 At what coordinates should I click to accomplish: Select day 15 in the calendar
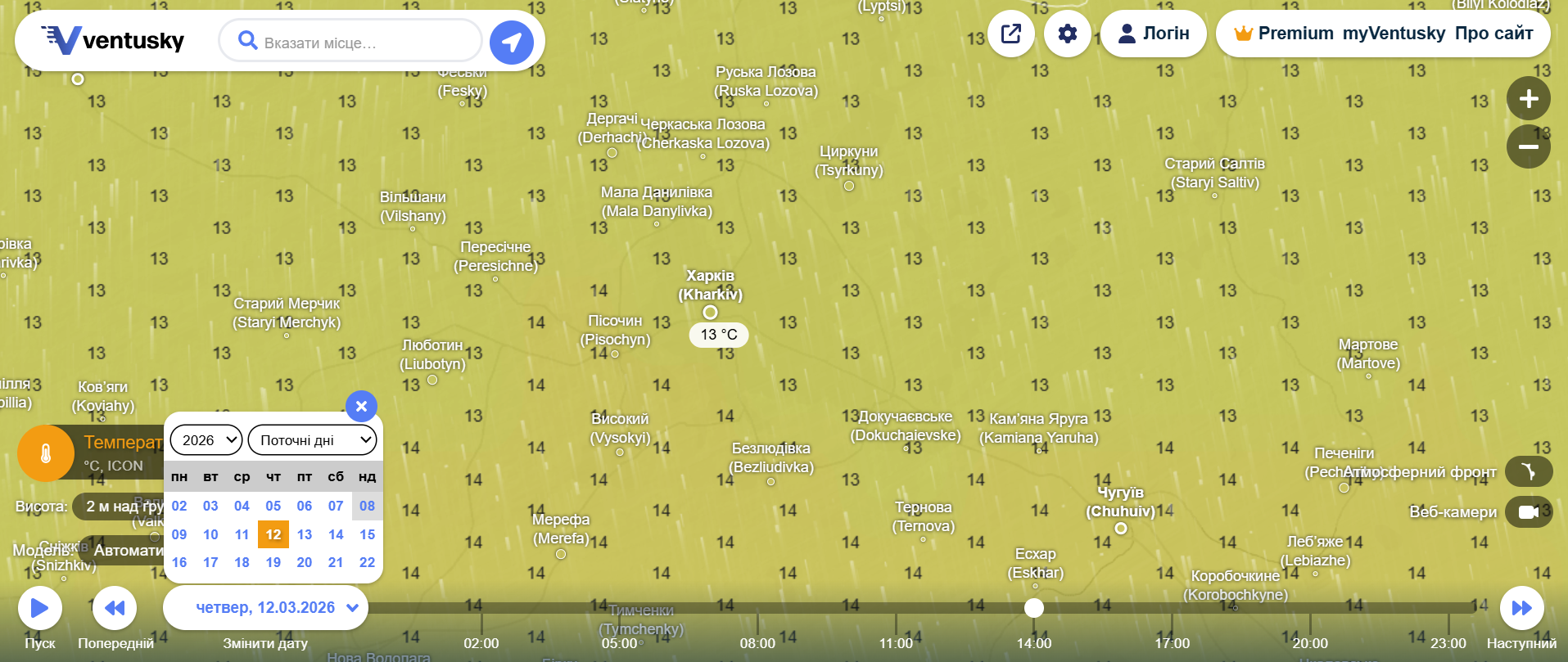click(x=367, y=534)
